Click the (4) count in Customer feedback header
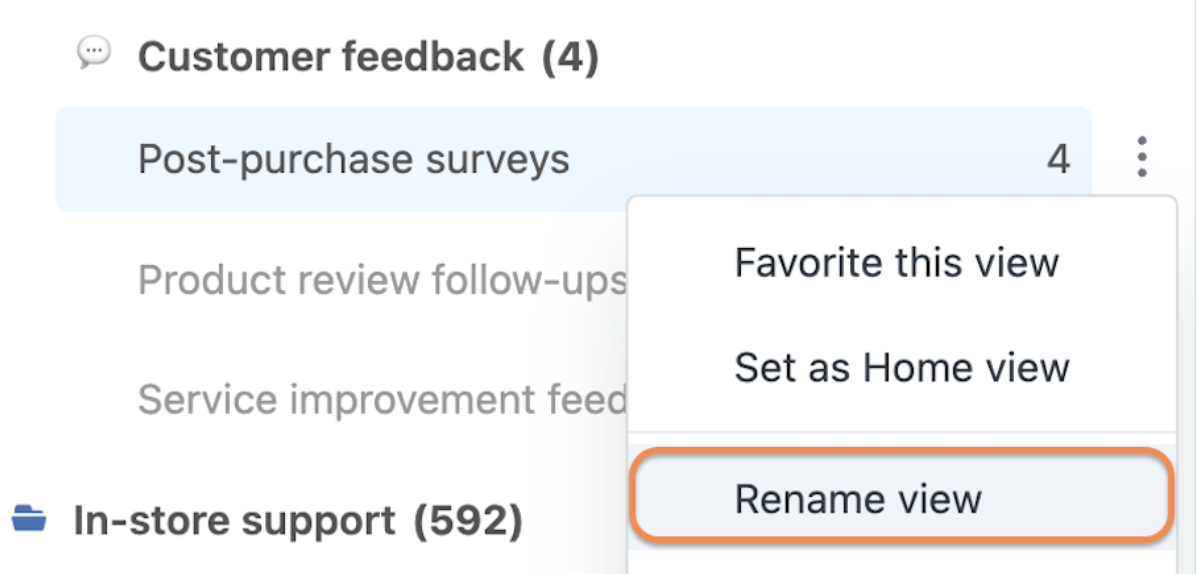 click(x=571, y=58)
